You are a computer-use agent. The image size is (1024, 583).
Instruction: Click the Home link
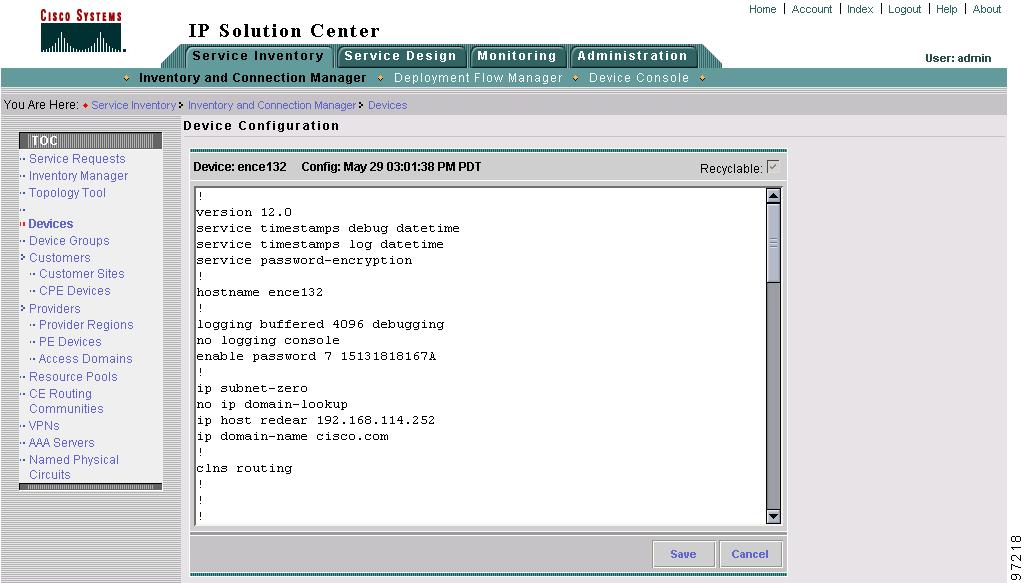(762, 9)
